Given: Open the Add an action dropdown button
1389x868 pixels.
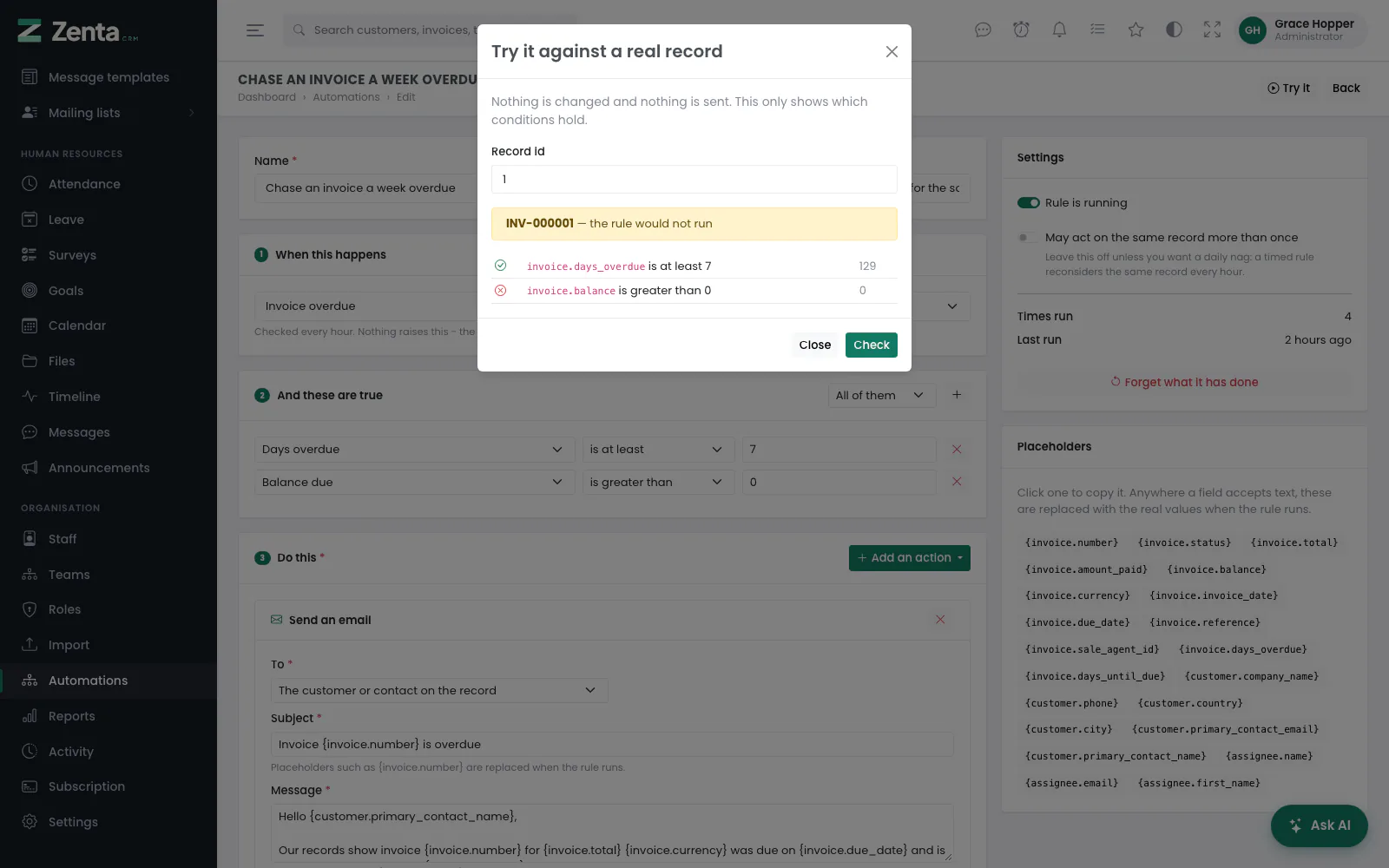Looking at the screenshot, I should (909, 558).
